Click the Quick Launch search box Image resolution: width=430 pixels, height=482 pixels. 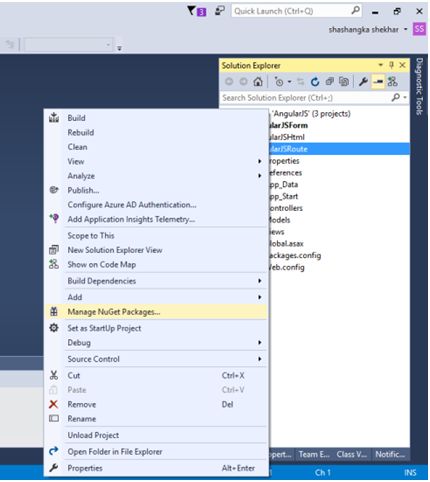[x=296, y=11]
